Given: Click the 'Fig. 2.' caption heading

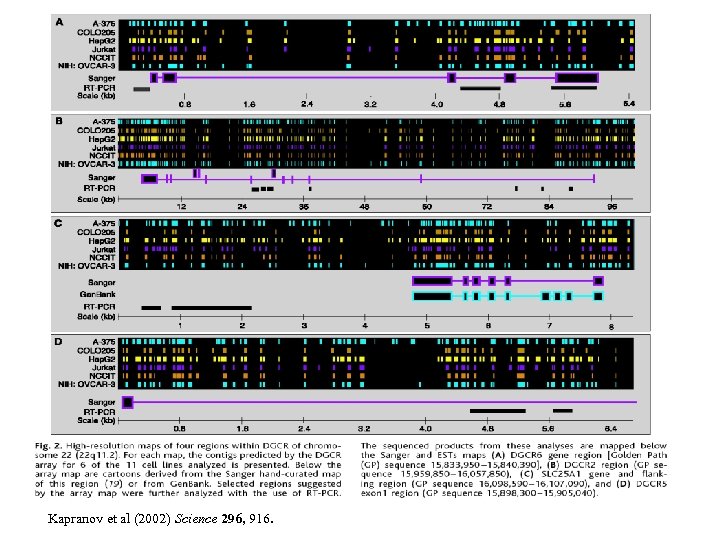Looking at the screenshot, I should (48, 446).
